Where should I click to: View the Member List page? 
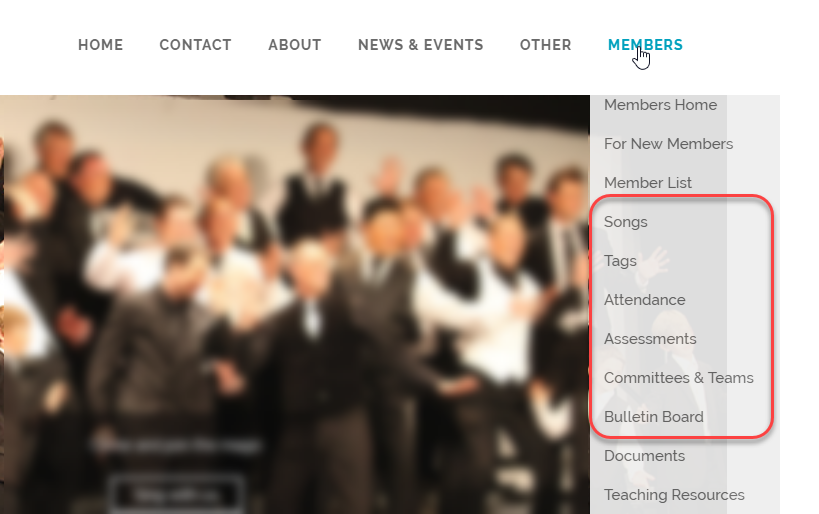click(x=648, y=183)
